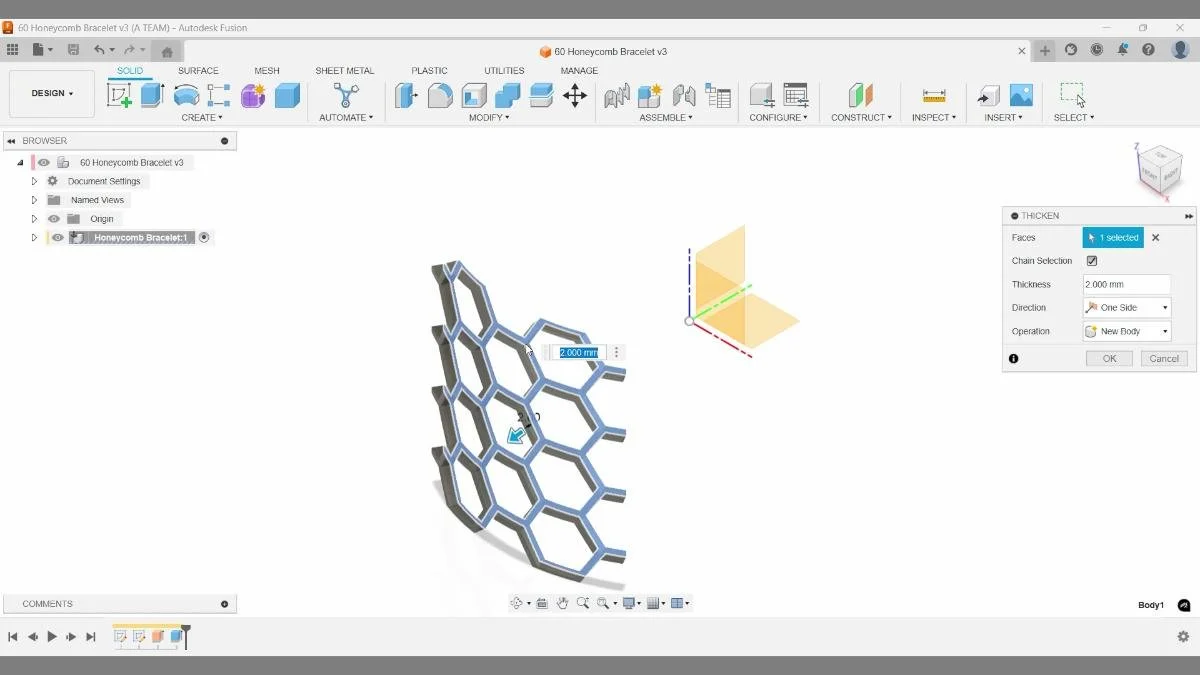This screenshot has width=1200, height=675.
Task: Select the Shell tool
Action: coord(472,95)
